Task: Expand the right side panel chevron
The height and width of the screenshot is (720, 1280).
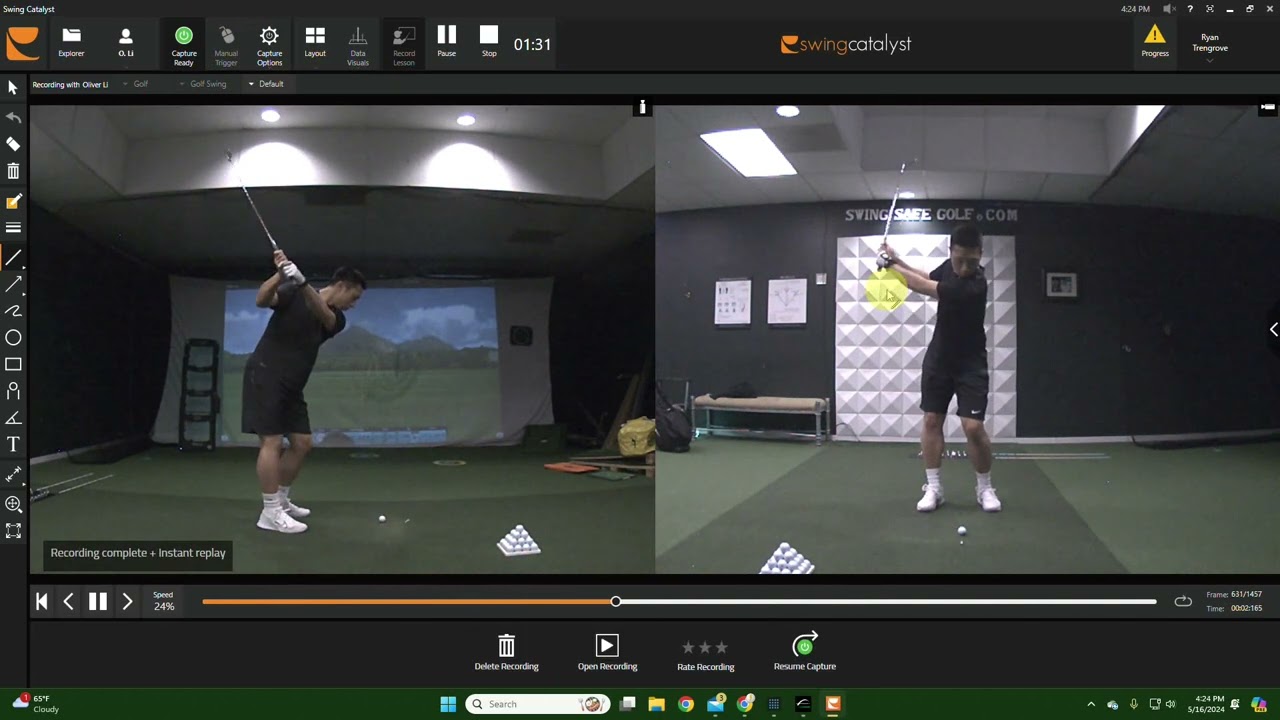Action: (x=1273, y=329)
